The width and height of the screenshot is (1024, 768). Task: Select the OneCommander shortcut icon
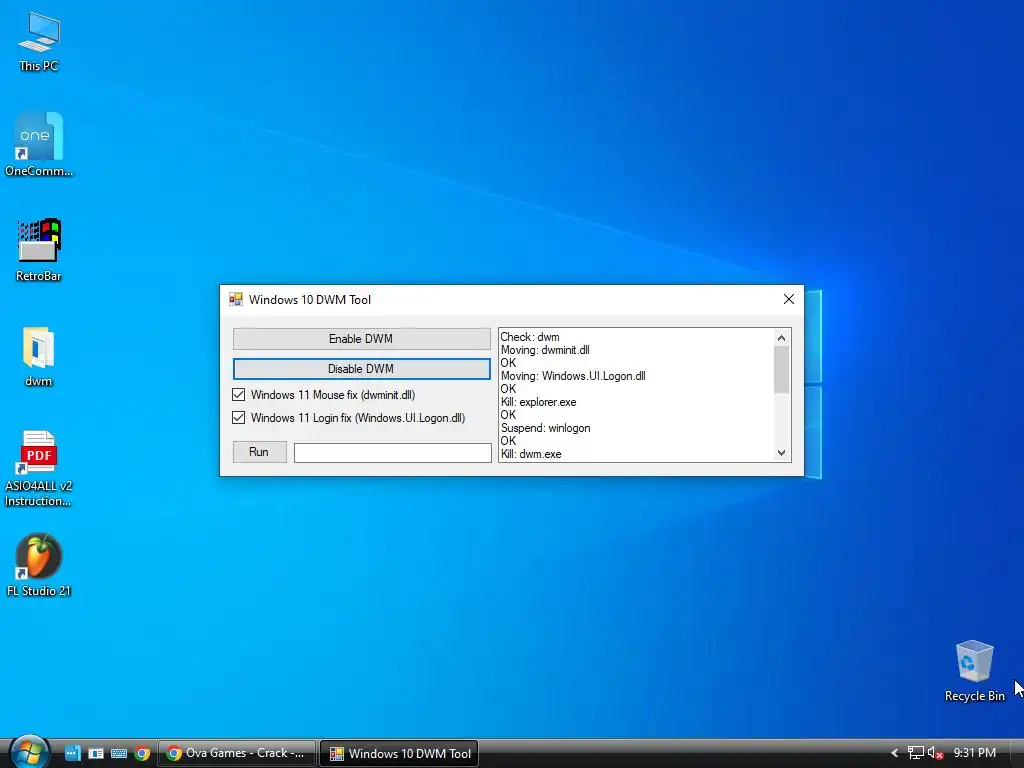pyautogui.click(x=39, y=145)
